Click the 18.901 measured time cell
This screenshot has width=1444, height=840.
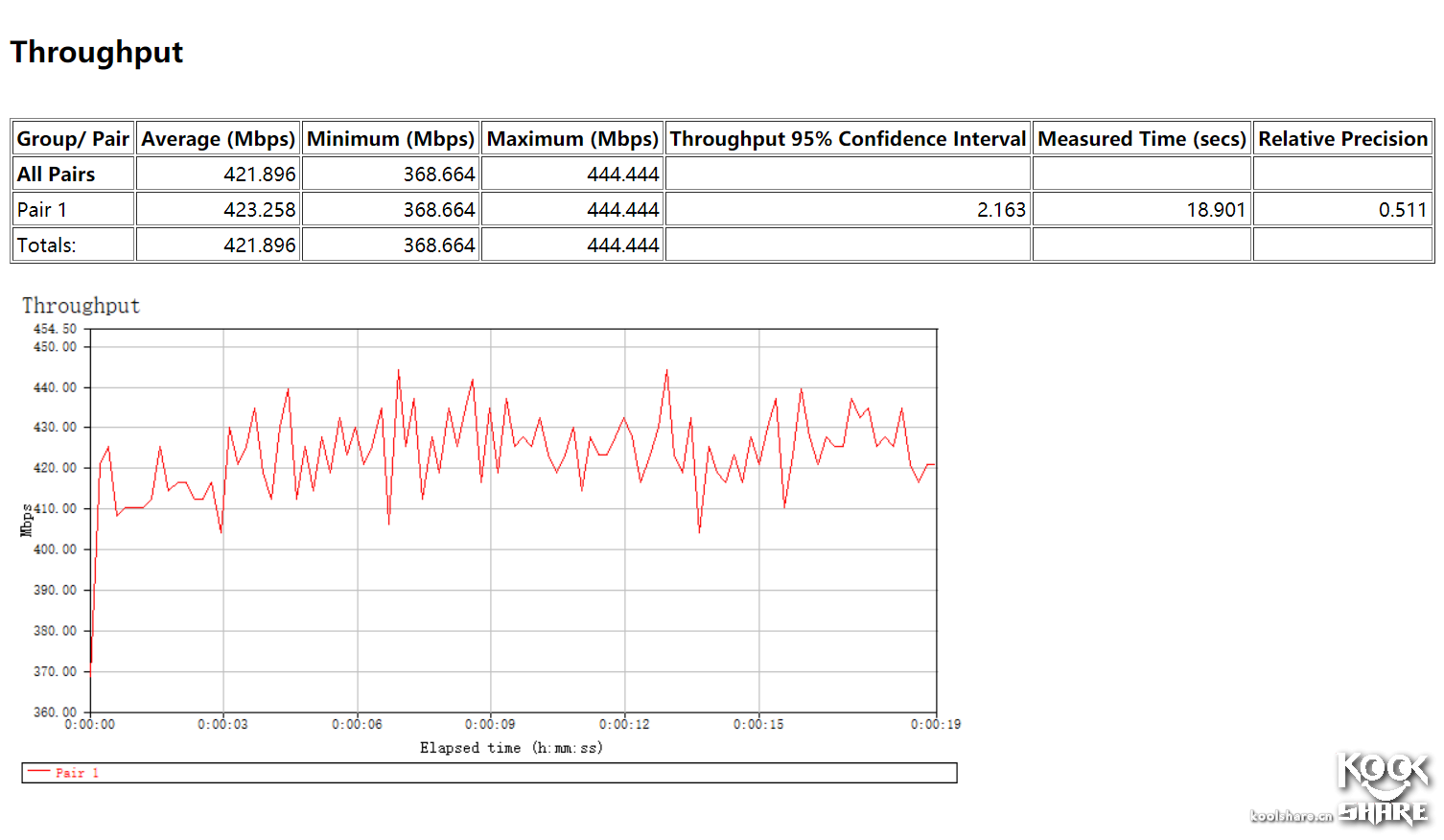(1215, 210)
